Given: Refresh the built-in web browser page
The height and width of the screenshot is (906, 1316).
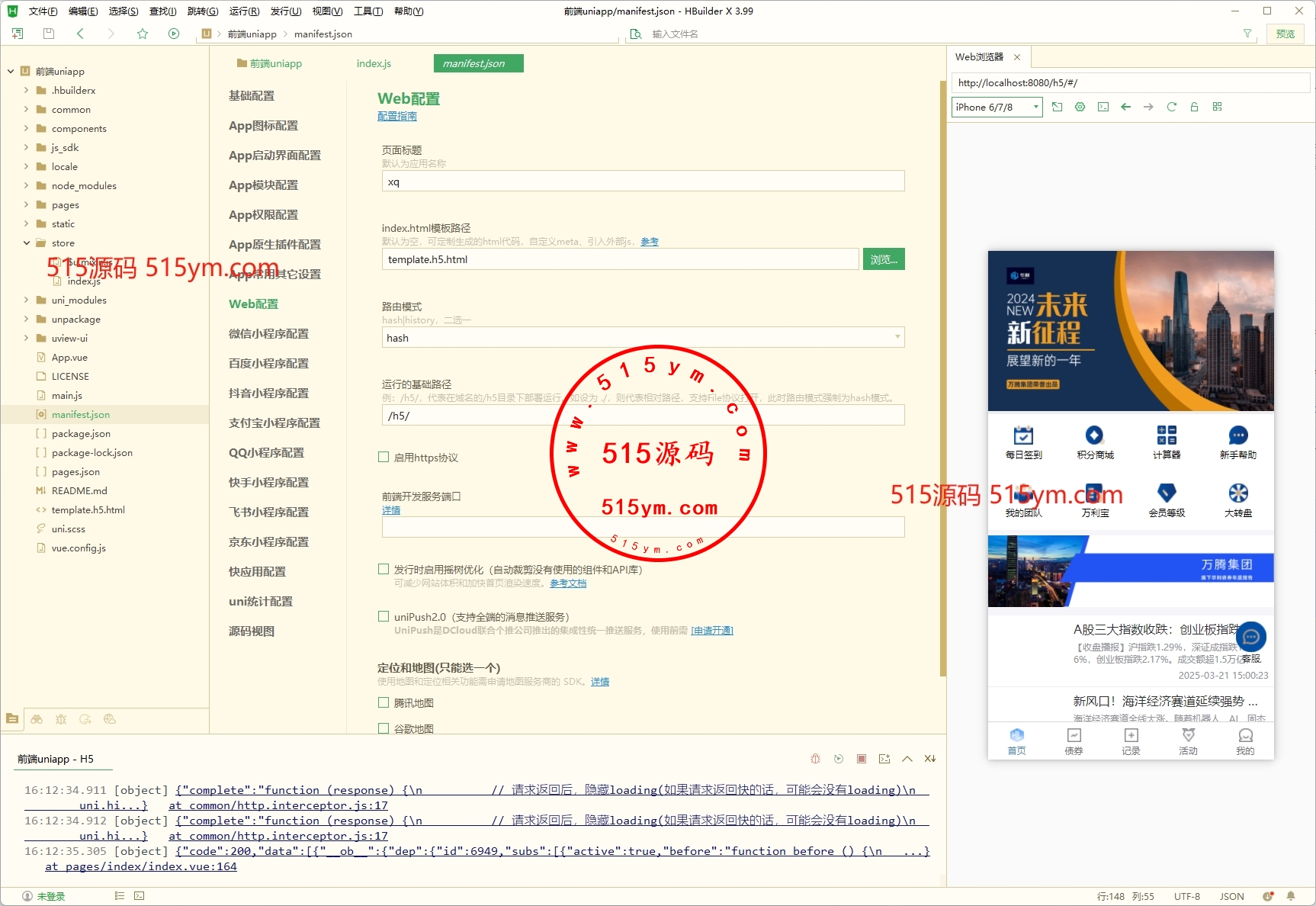Looking at the screenshot, I should [1171, 107].
